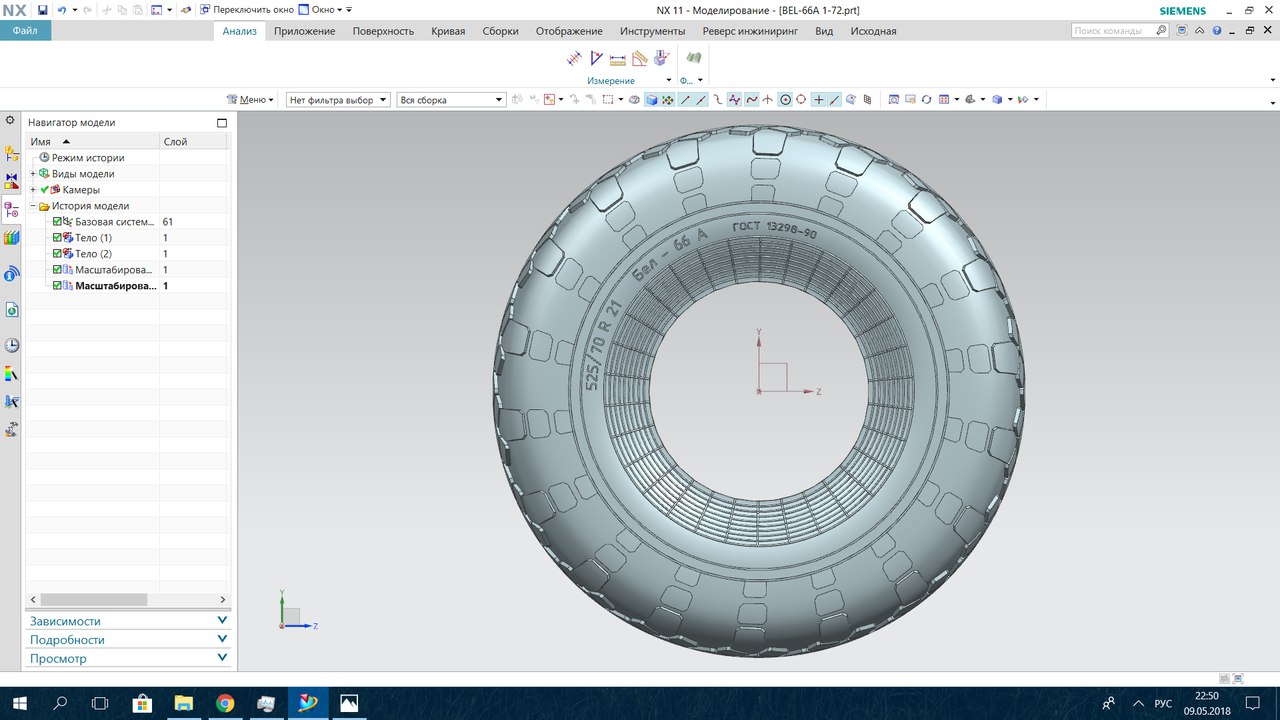This screenshot has width=1280, height=720.
Task: Click the measure bodies icon in ribbon
Action: [x=660, y=59]
